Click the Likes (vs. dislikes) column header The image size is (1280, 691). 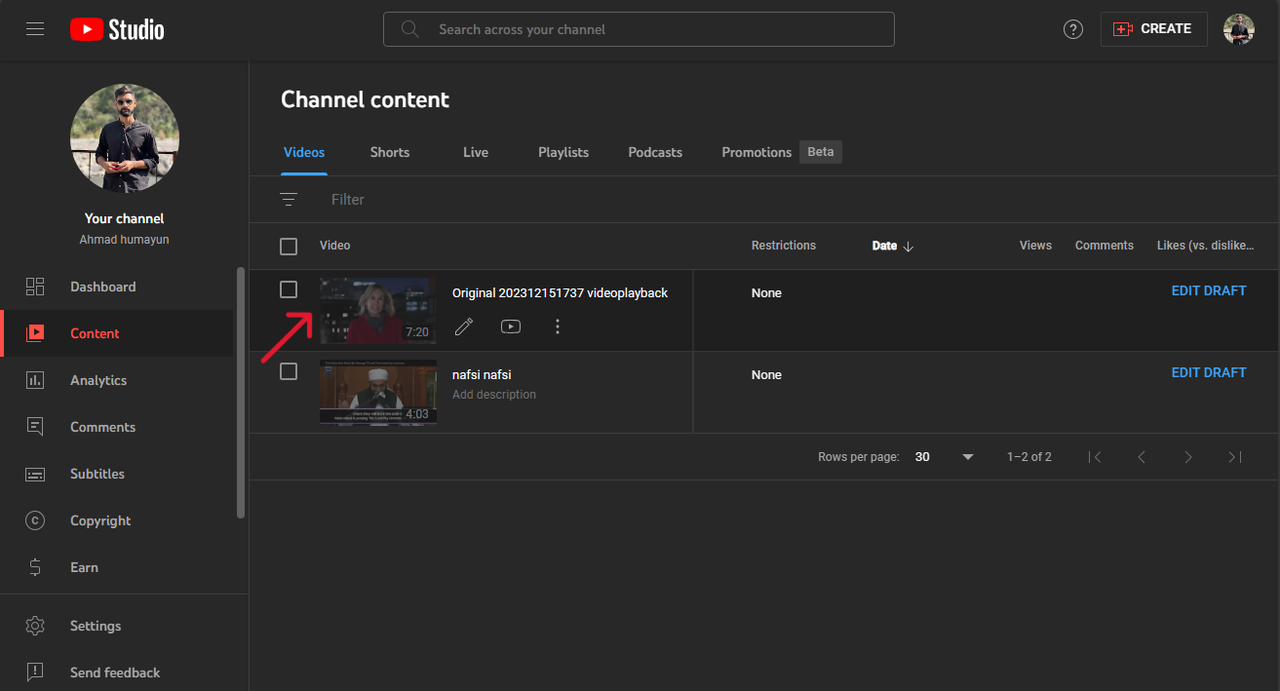pos(1205,246)
